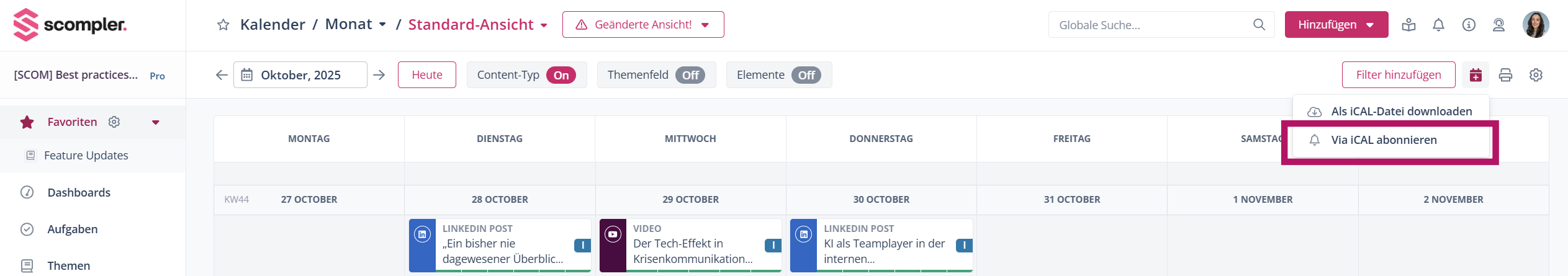Click the Favoriten settings gear
The height and width of the screenshot is (276, 1568).
[114, 122]
